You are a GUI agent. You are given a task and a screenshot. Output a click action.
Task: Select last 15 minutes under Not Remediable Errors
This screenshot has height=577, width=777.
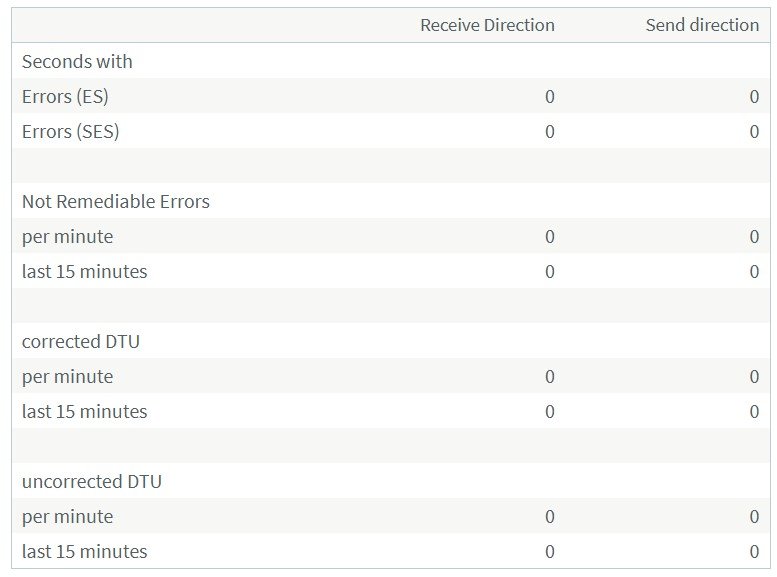click(84, 271)
